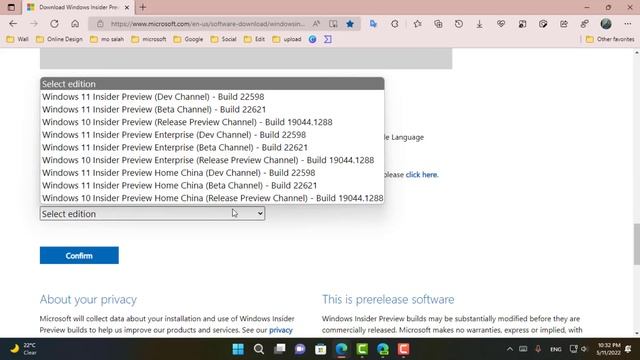Open the Microsoft Store taskbar icon
This screenshot has width=640, height=360.
(321, 349)
